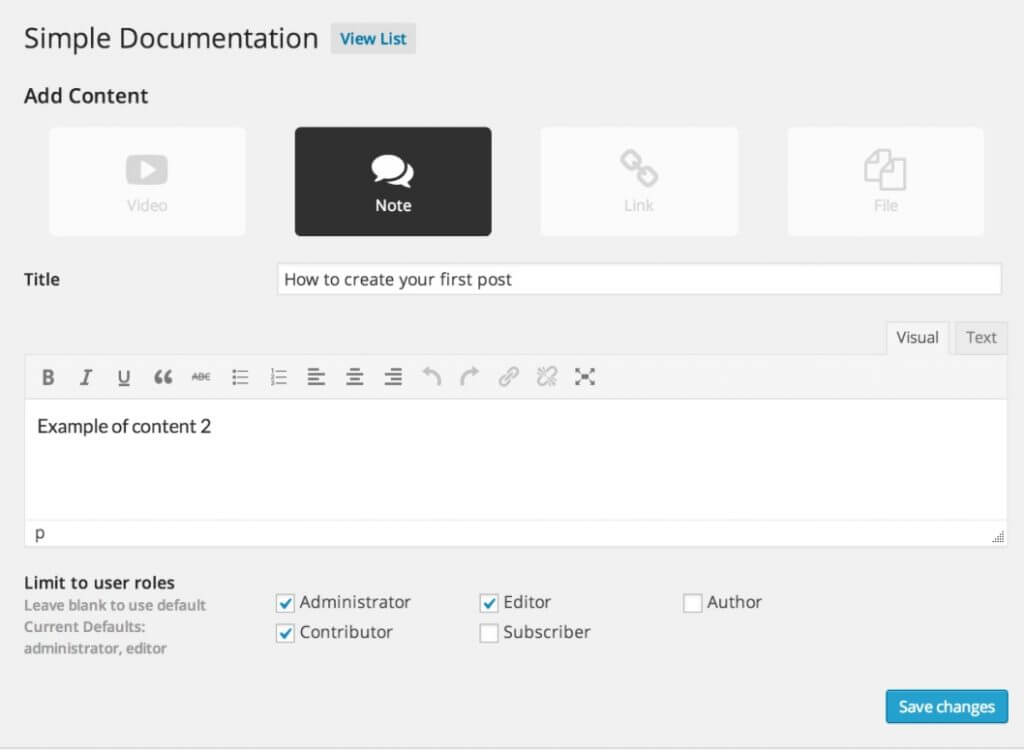Align text center
Image resolution: width=1024 pixels, height=753 pixels.
[x=355, y=377]
